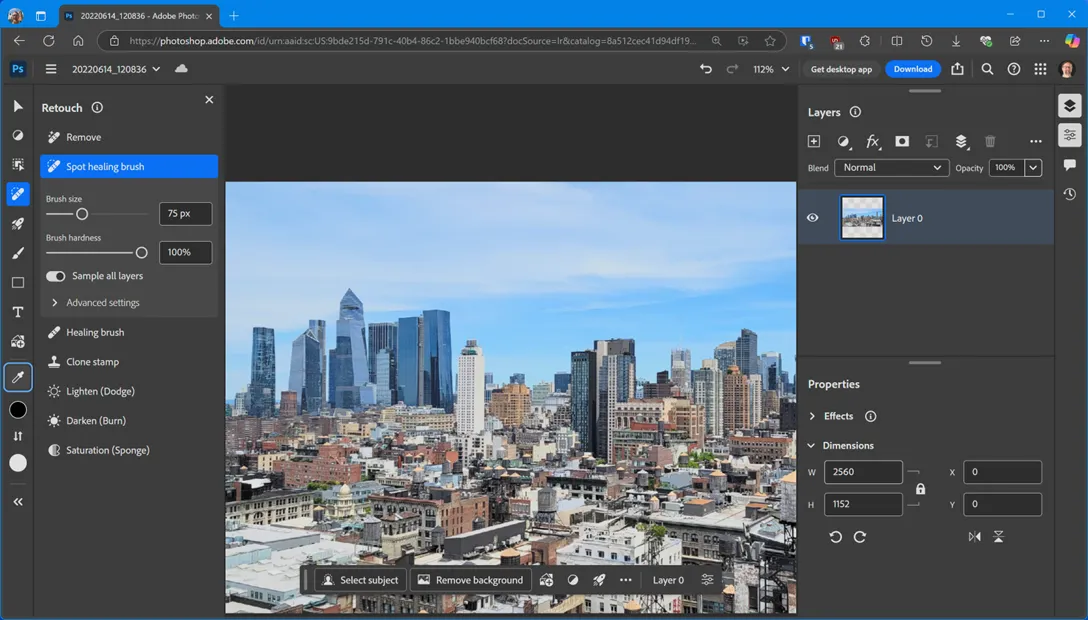
Task: Delete layer using the trash icon
Action: pyautogui.click(x=990, y=142)
